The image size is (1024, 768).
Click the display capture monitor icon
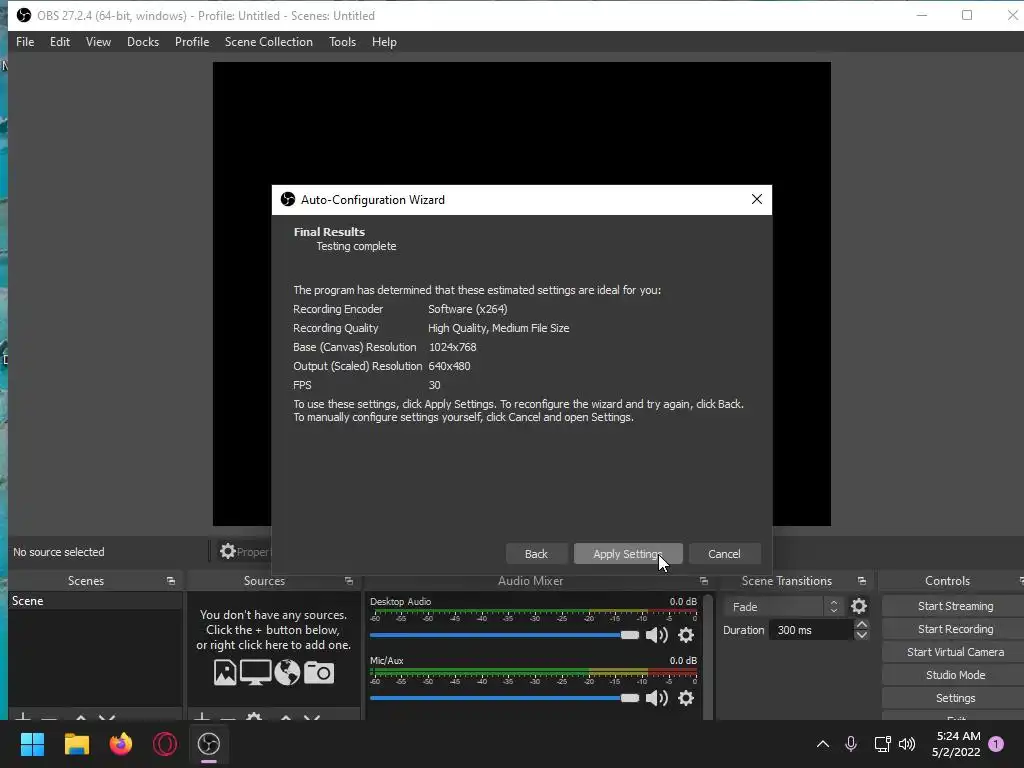[x=255, y=673]
